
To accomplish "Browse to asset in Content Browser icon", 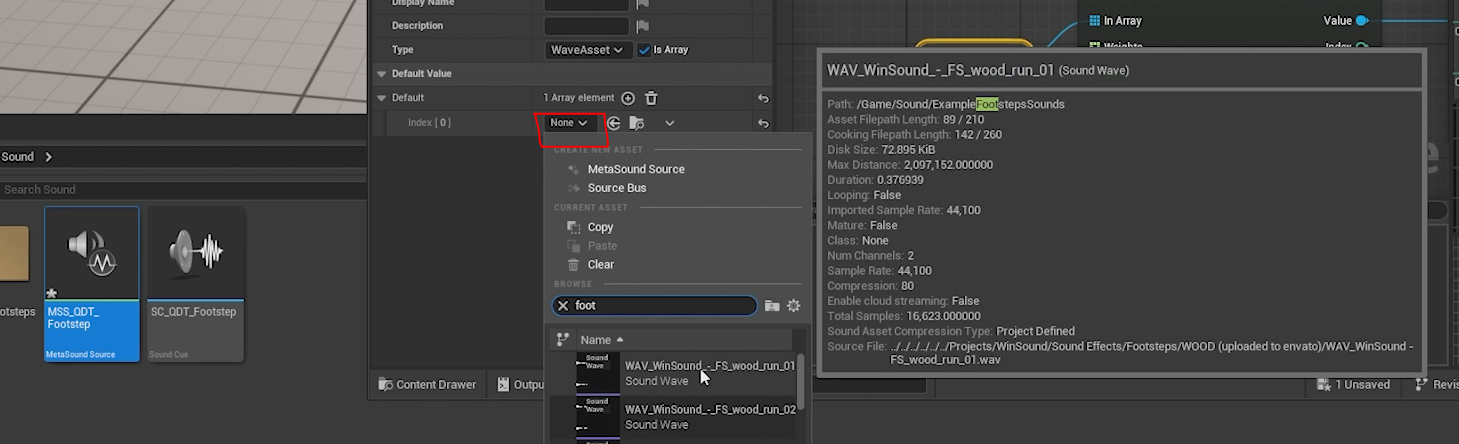I will coord(636,123).
